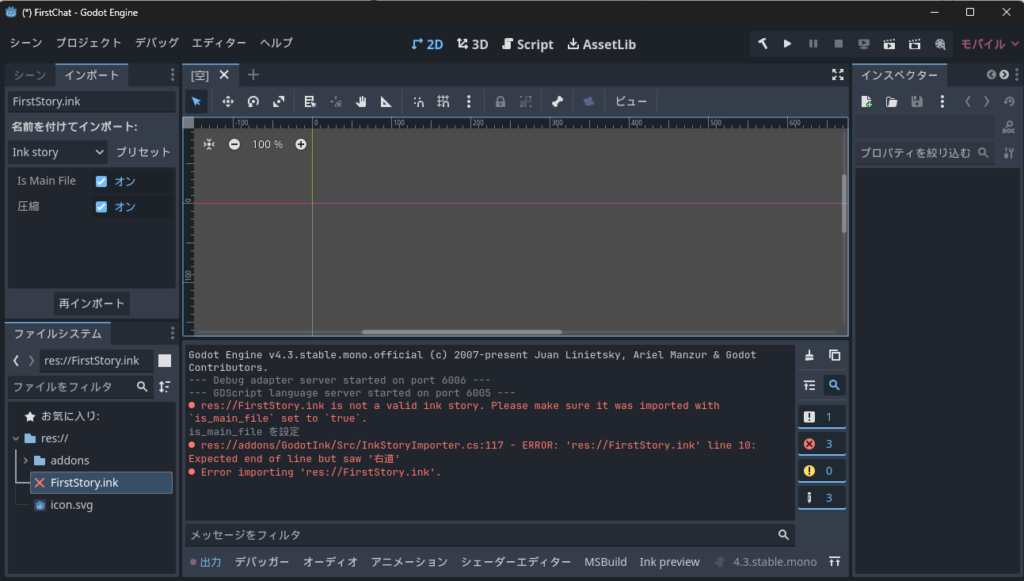This screenshot has width=1024, height=581.
Task: Open the エディター menu
Action: [219, 43]
